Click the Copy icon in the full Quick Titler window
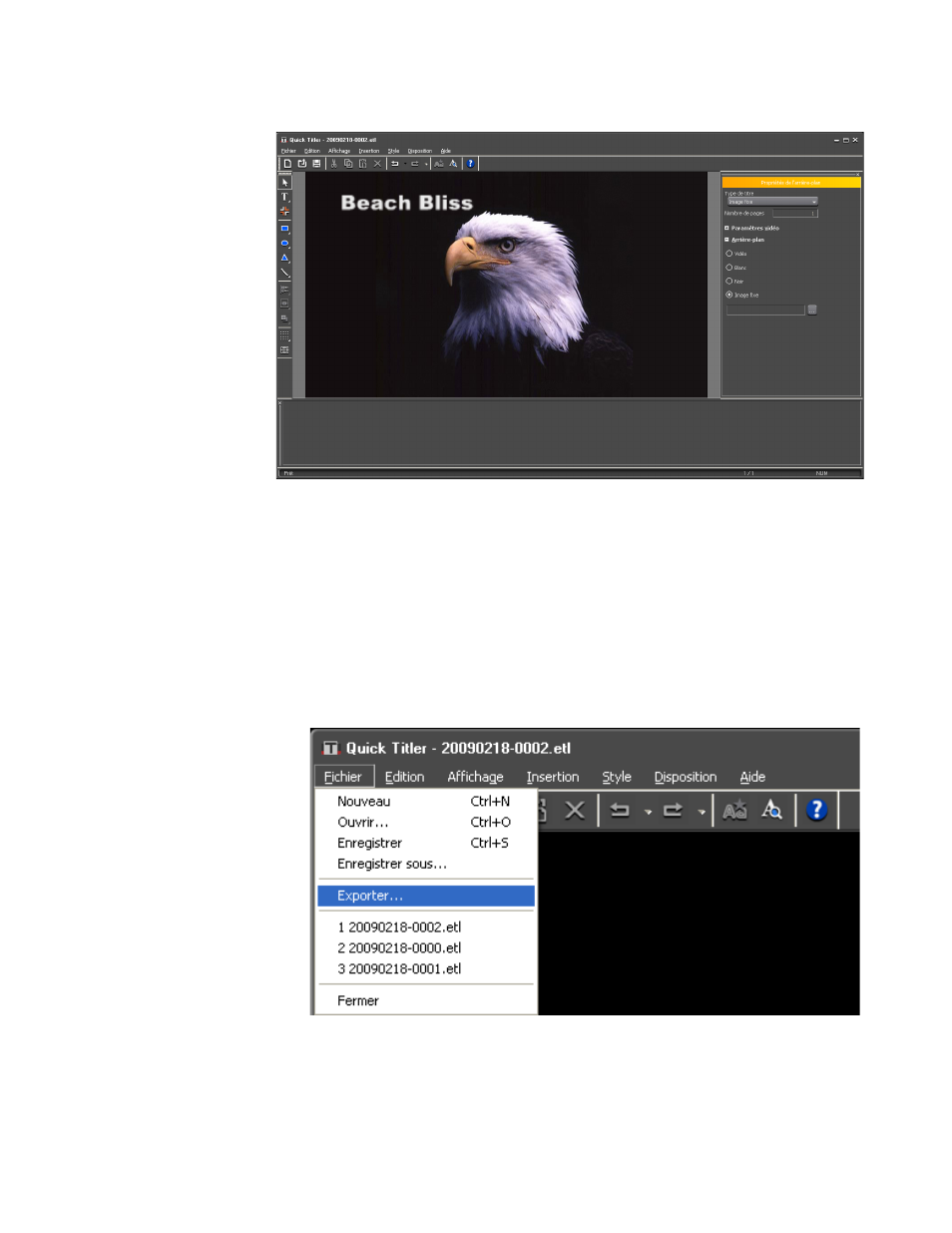Screen dimensions: 952x1233 [348, 163]
